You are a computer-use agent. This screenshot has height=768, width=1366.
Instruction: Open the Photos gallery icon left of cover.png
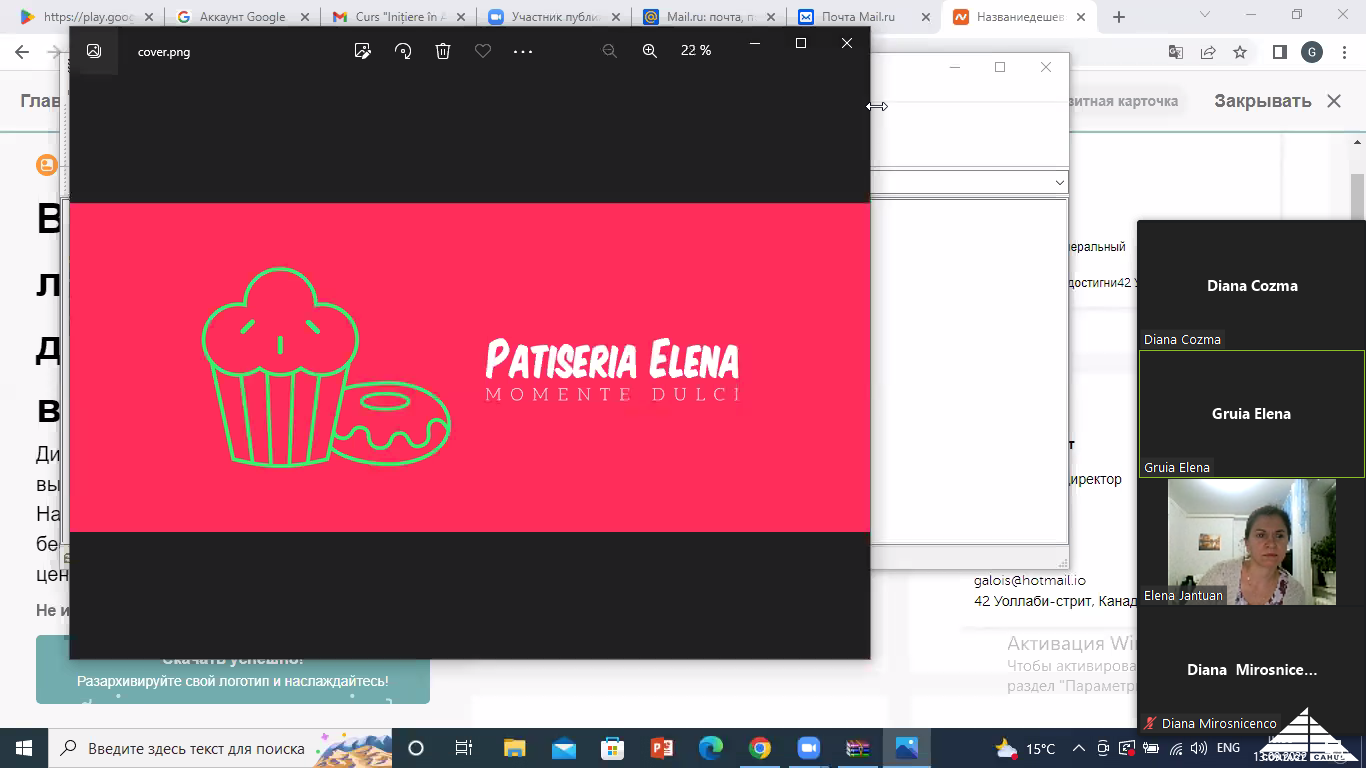(x=94, y=51)
